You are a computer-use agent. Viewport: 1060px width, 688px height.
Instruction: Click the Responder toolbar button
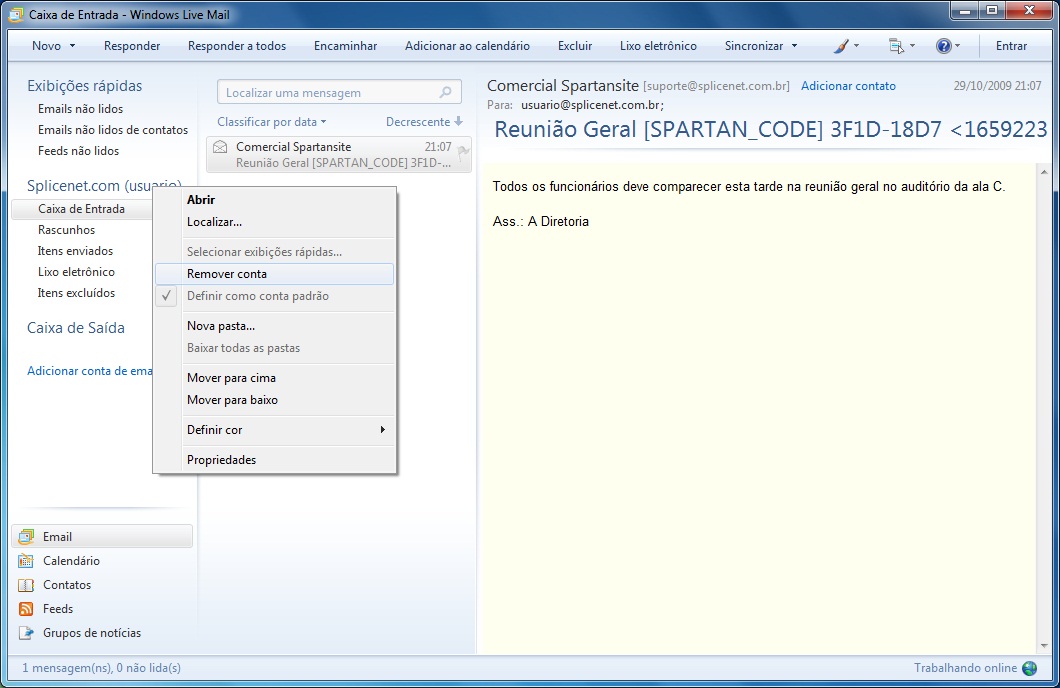coord(132,46)
